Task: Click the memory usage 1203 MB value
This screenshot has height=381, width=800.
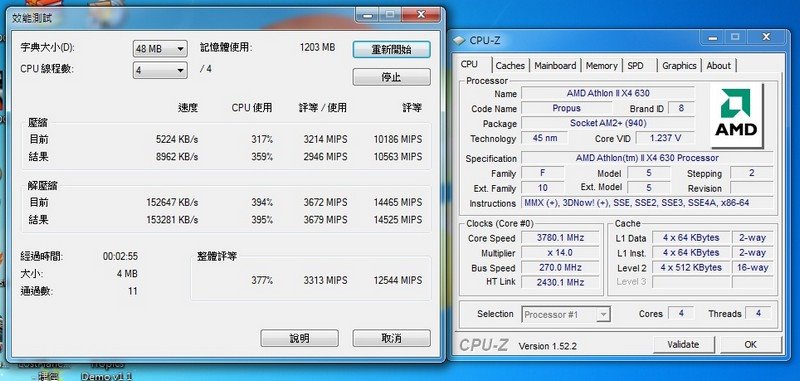Action: pos(317,47)
